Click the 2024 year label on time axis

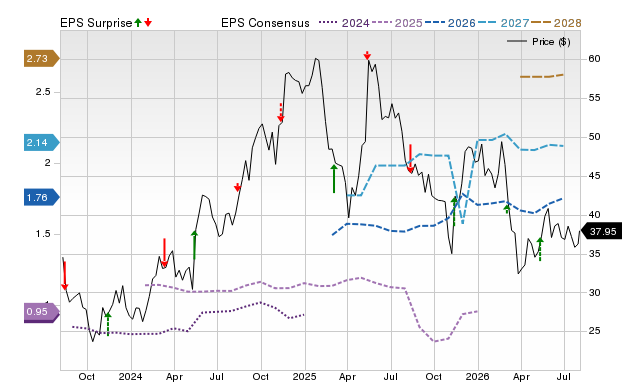click(x=131, y=376)
